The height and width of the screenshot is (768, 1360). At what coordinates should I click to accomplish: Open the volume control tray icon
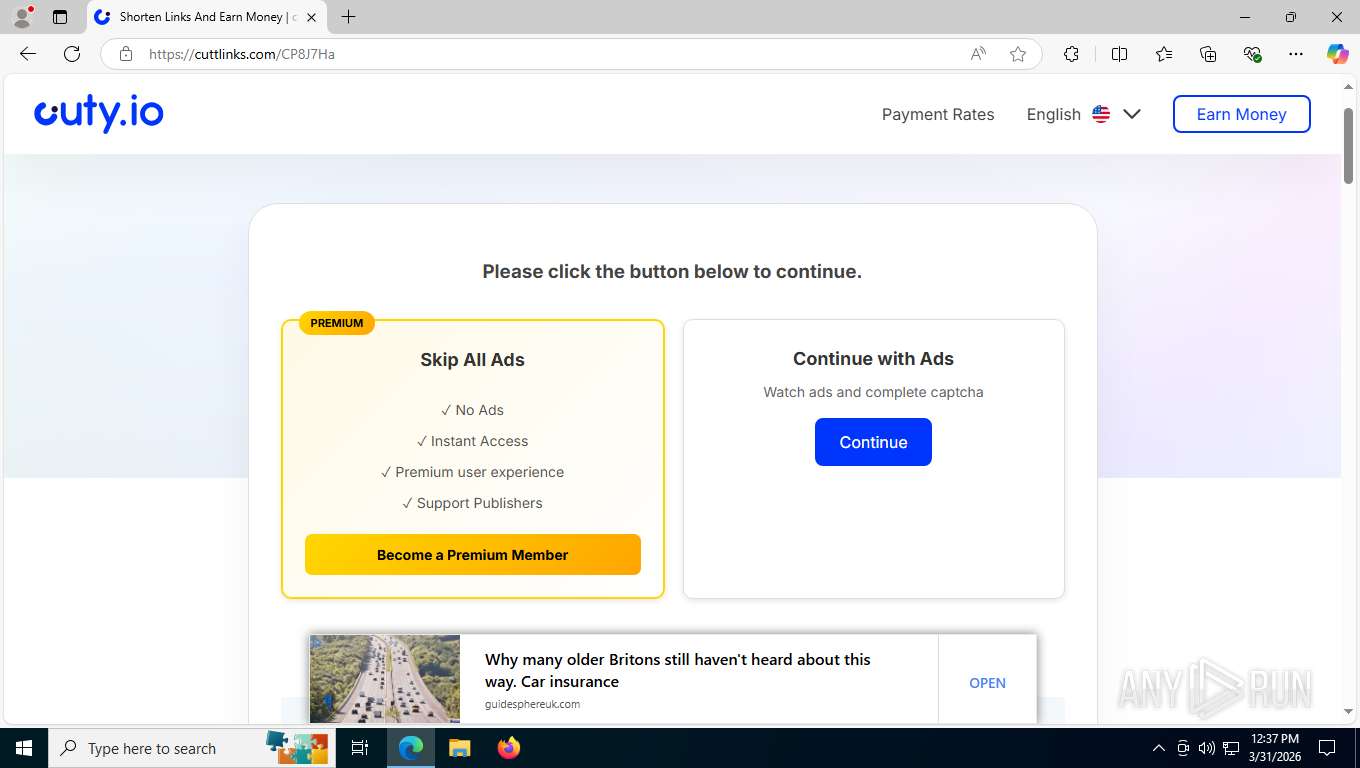coord(1206,748)
